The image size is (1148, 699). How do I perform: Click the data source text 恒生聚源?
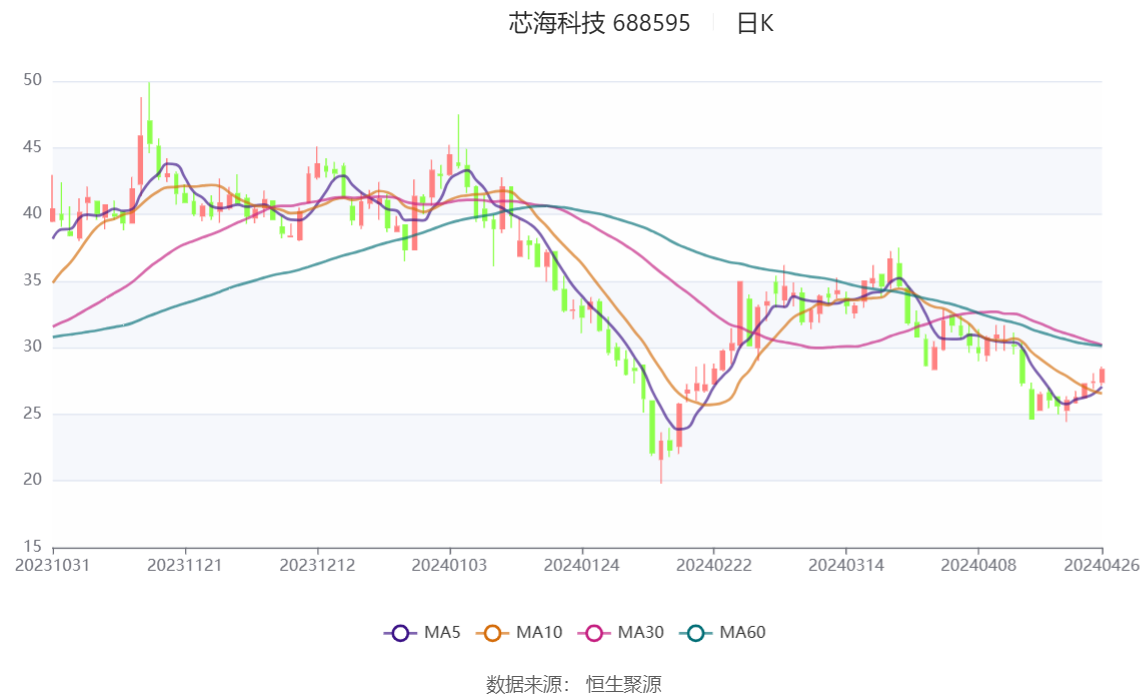tap(624, 684)
